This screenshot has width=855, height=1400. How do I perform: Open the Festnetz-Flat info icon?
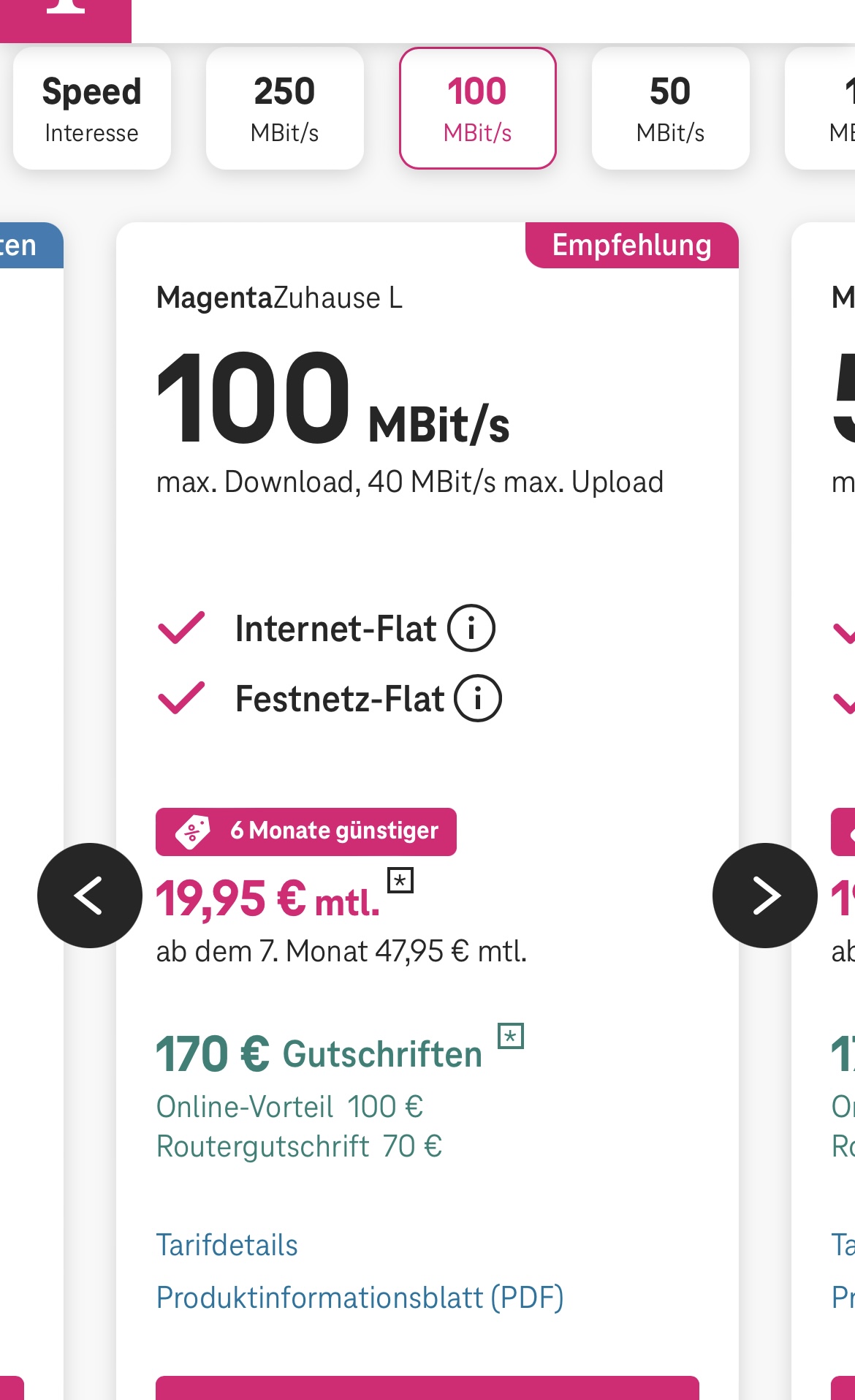[478, 698]
